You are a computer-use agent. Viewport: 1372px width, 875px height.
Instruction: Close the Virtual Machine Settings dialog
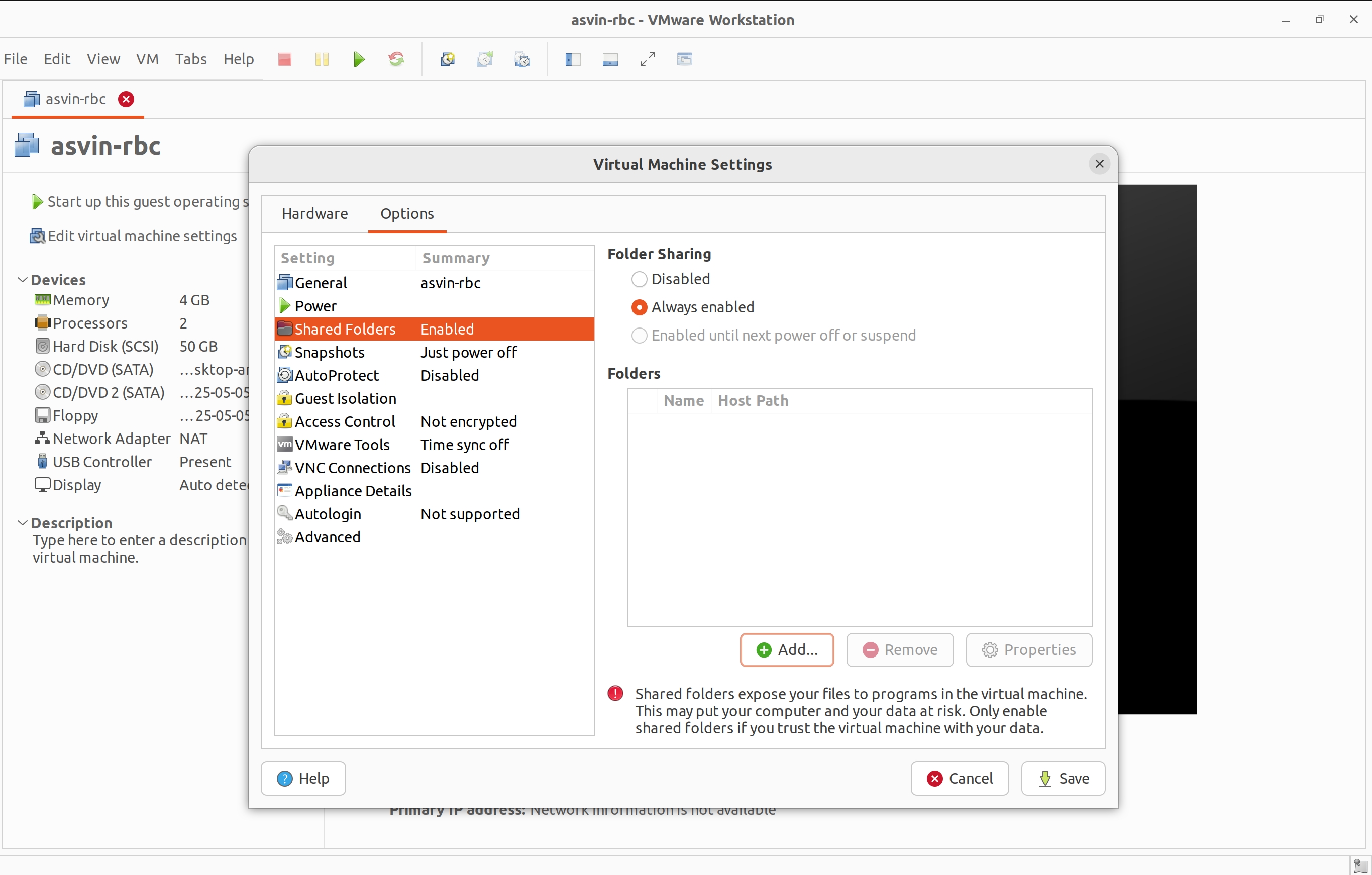[1099, 164]
